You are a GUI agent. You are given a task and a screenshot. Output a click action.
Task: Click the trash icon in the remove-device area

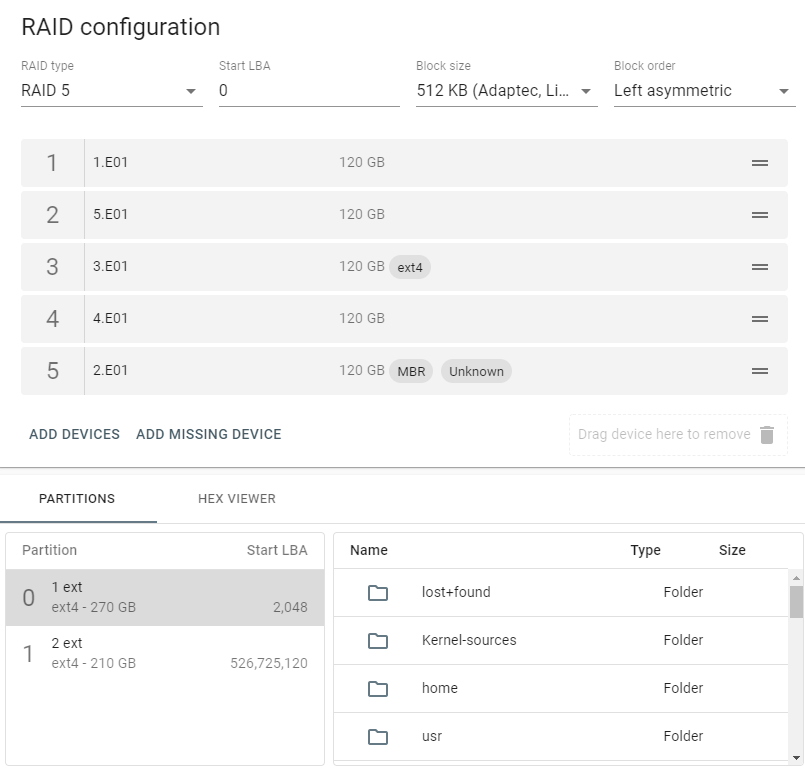(768, 434)
